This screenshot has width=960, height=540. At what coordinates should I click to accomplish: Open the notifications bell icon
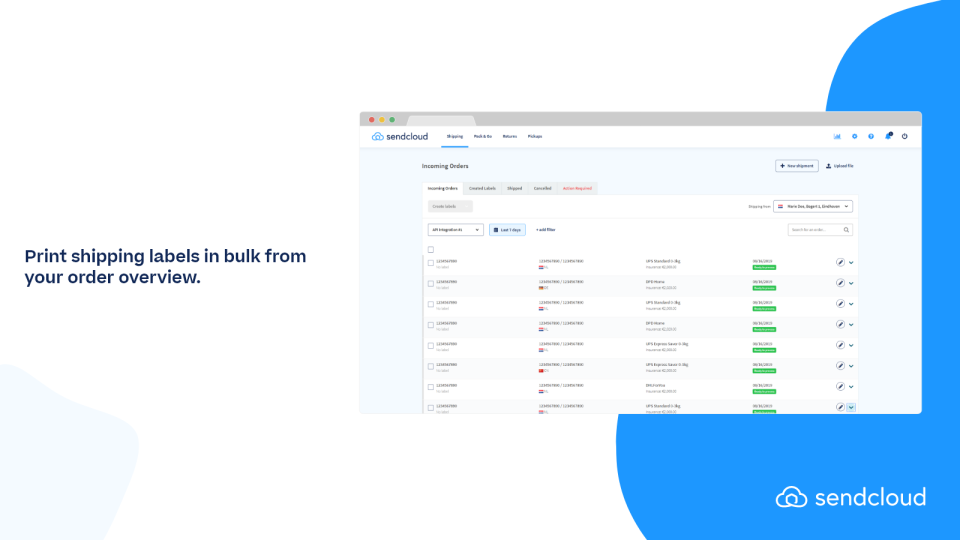(888, 136)
